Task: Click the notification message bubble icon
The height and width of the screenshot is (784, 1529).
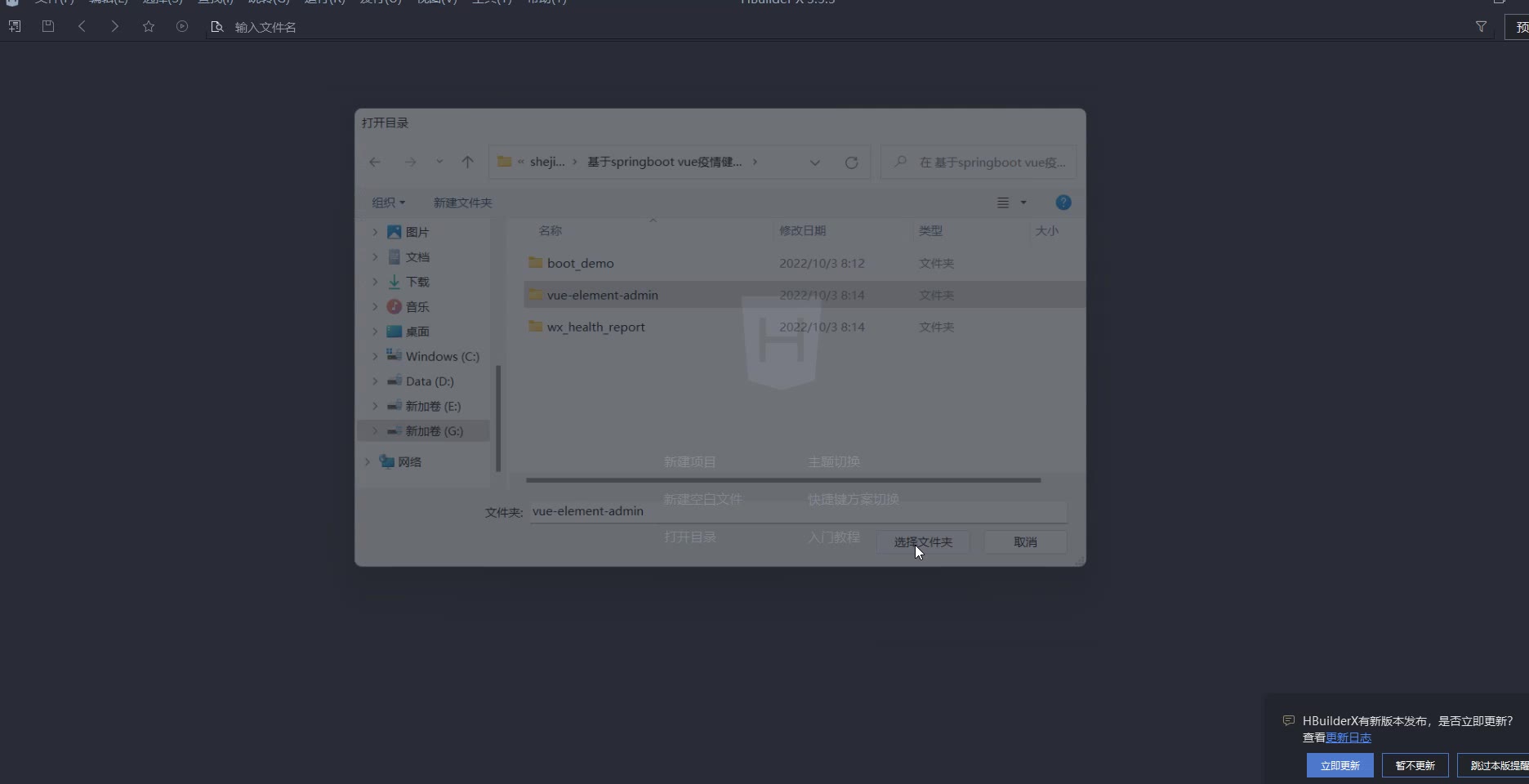Action: coord(1288,720)
